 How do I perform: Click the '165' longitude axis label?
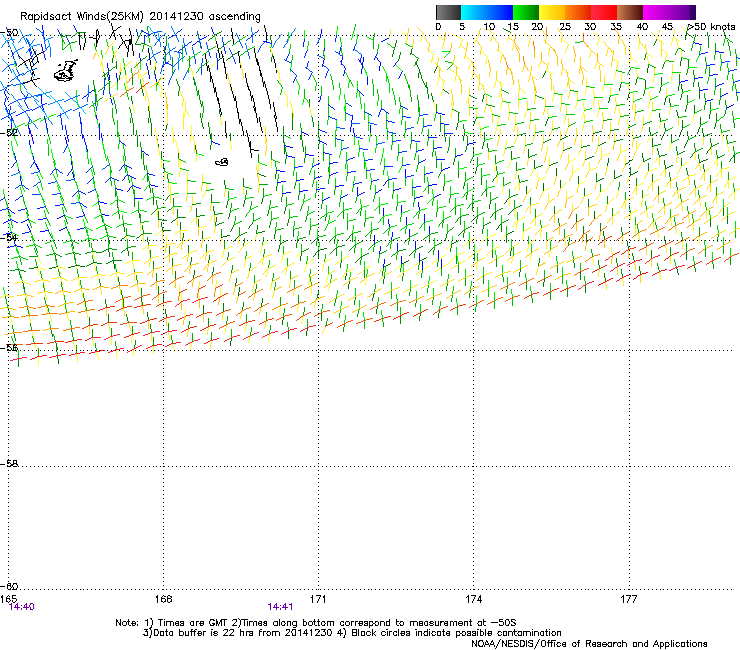tap(8, 599)
